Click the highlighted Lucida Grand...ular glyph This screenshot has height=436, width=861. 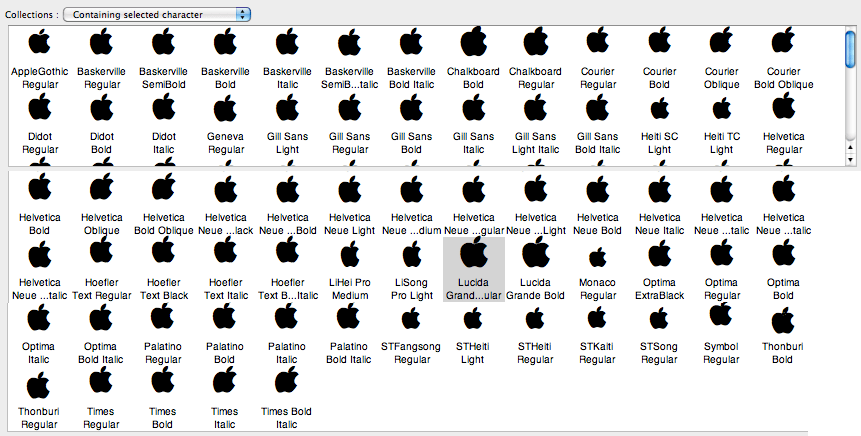(473, 253)
